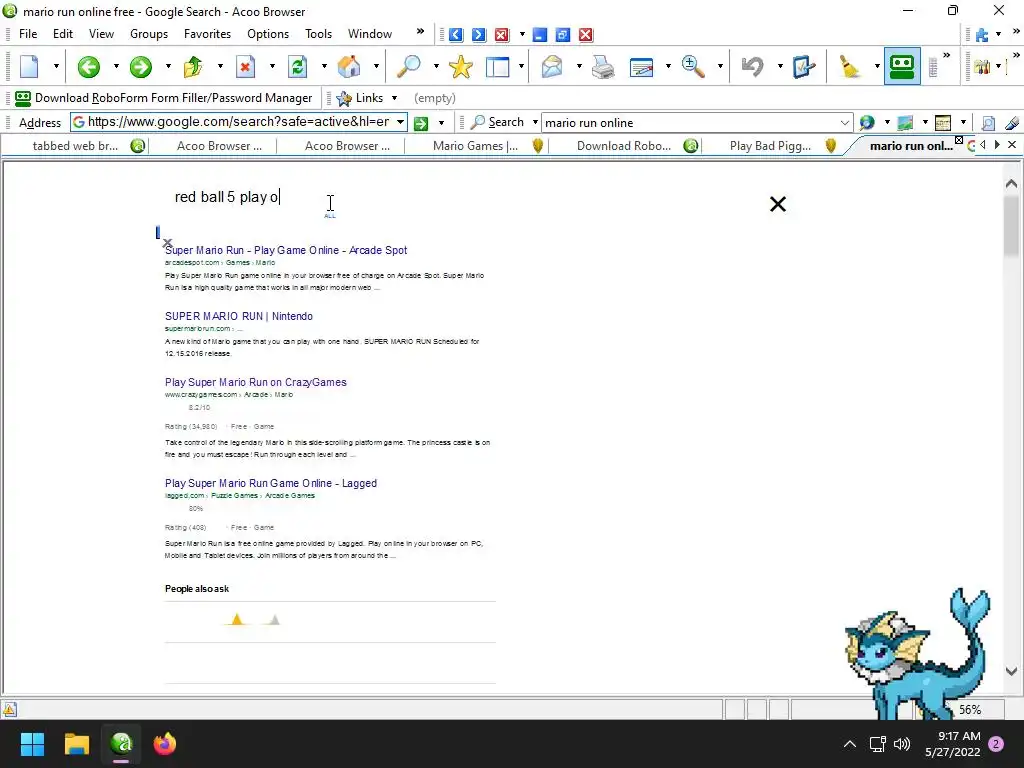This screenshot has height=768, width=1024.
Task: Click the security warning icon in status bar
Action: point(10,710)
